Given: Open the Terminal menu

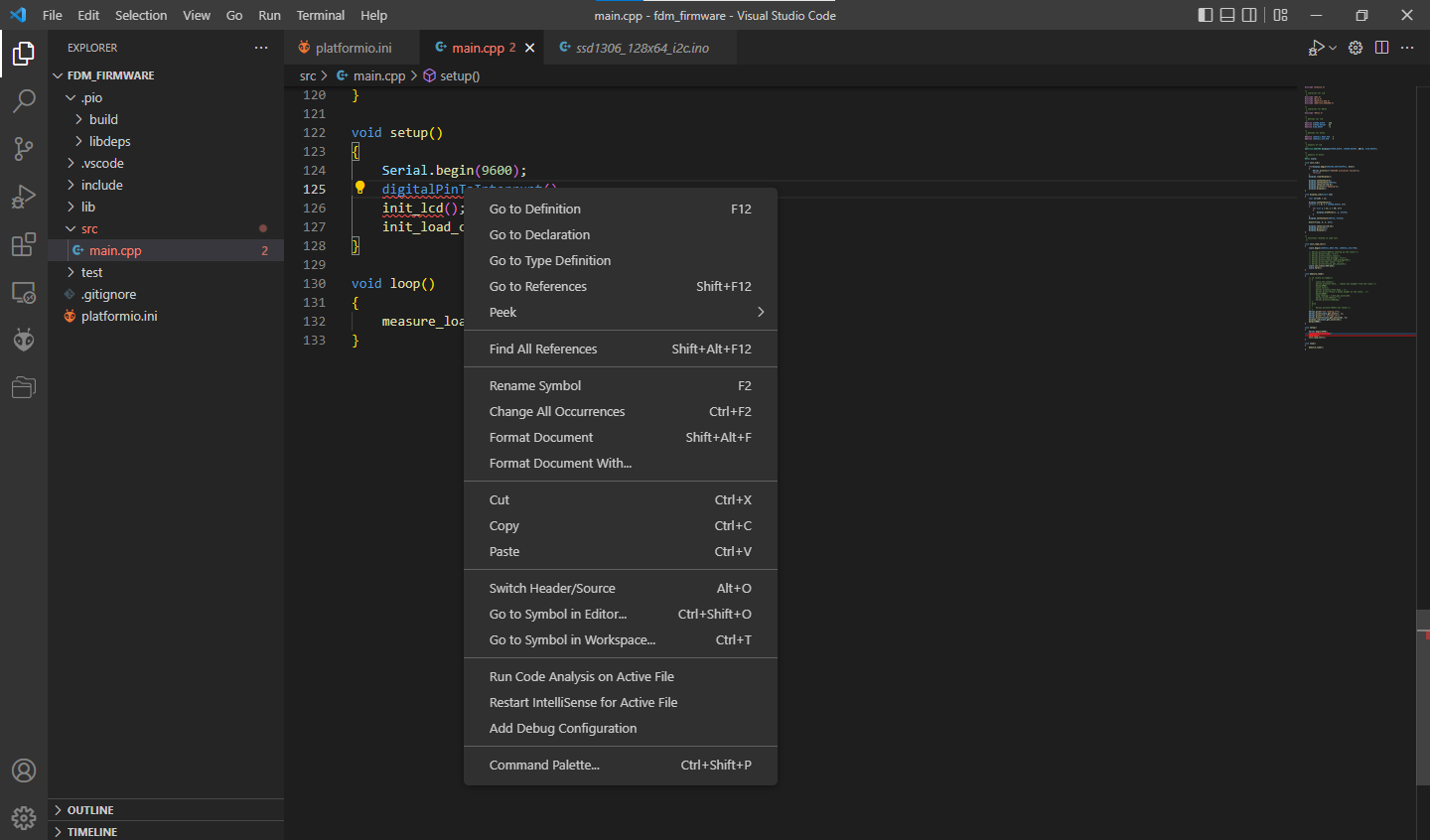Looking at the screenshot, I should pyautogui.click(x=320, y=15).
